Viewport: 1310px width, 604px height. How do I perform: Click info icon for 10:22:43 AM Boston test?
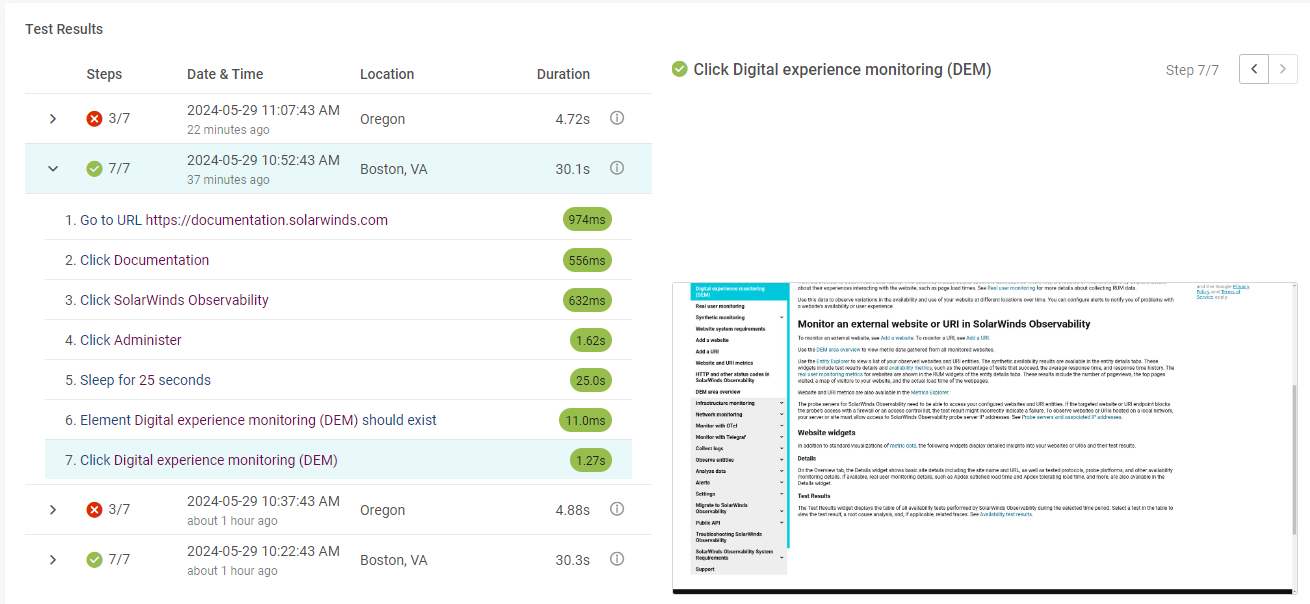pos(617,559)
